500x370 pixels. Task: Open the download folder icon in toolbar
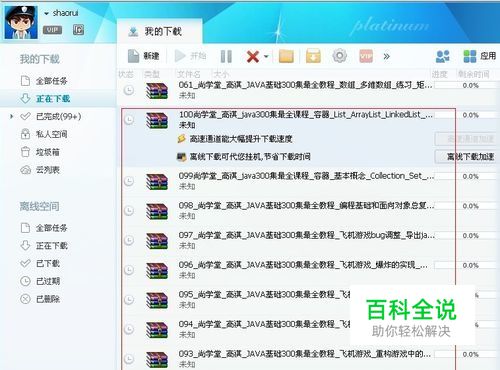pos(286,56)
